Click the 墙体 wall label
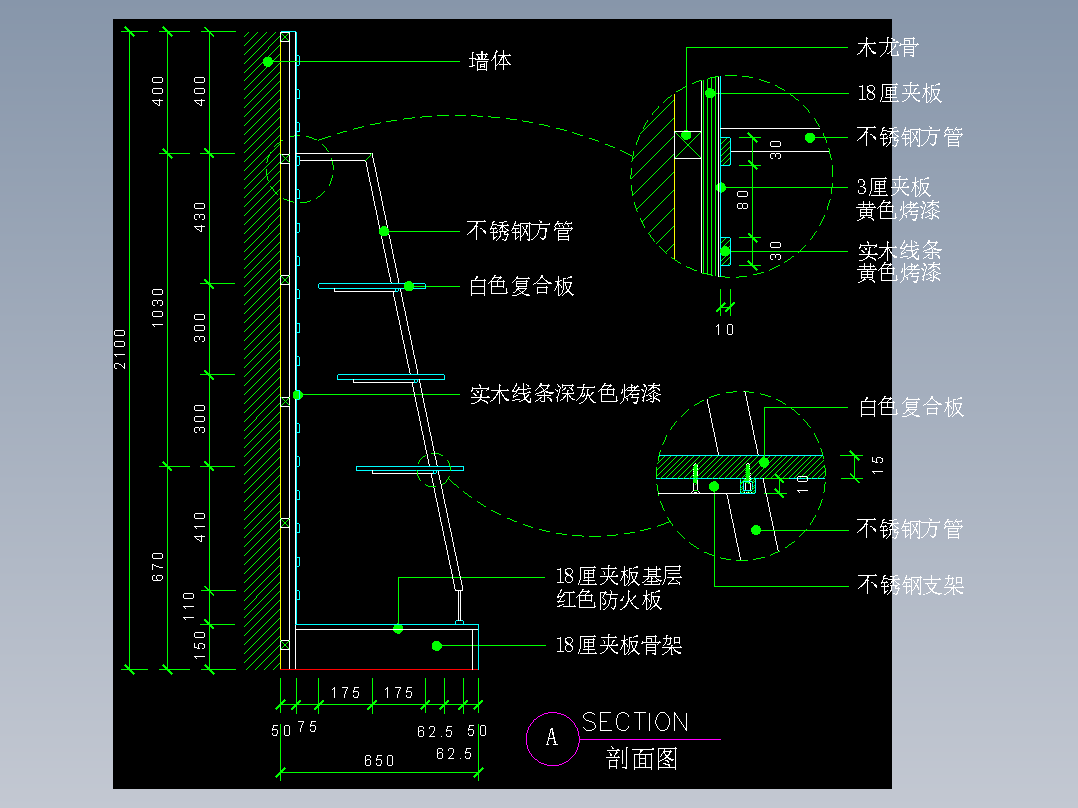Screen dimensions: 1078x808 pos(490,61)
